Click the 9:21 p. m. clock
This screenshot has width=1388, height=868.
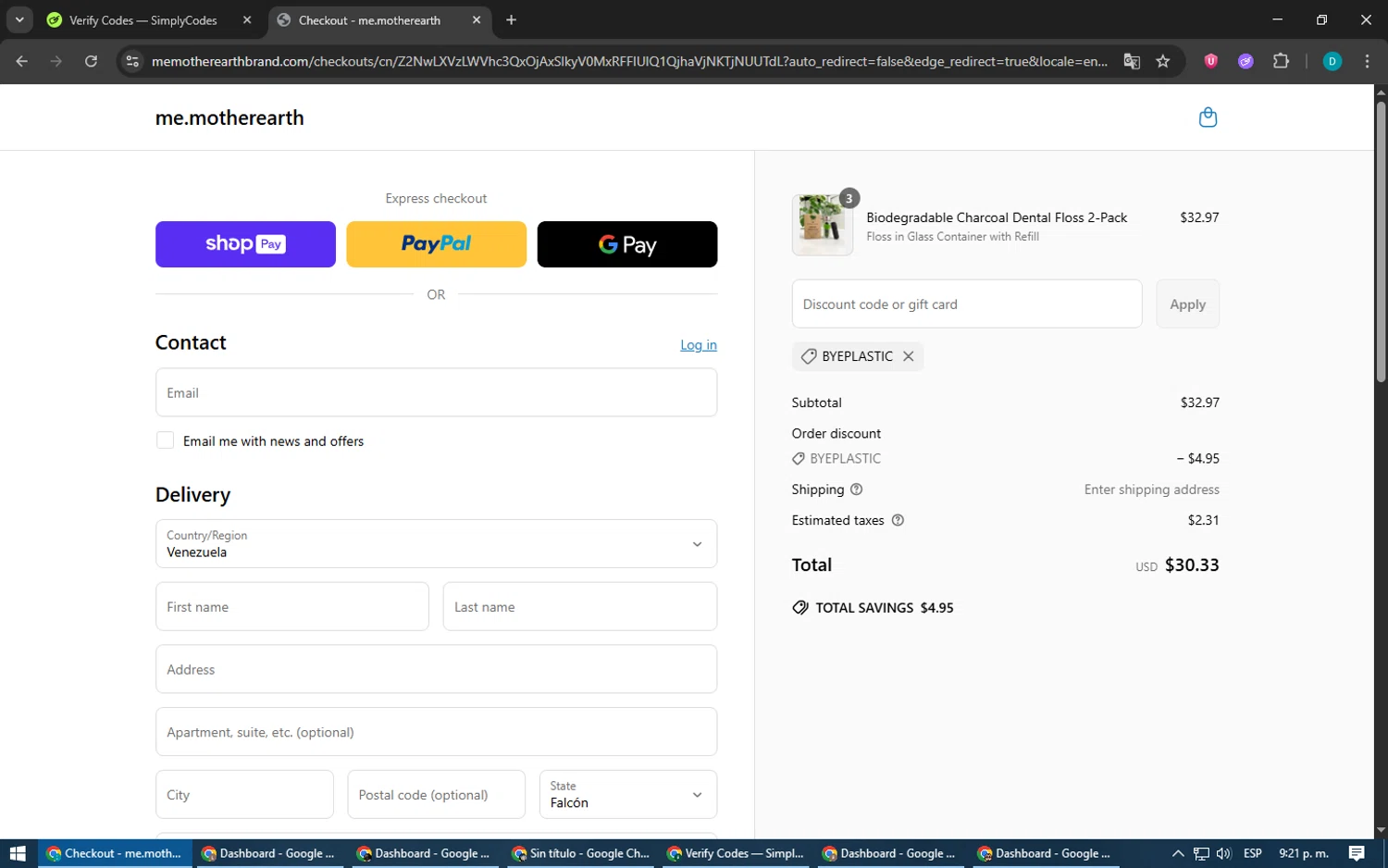click(x=1304, y=853)
